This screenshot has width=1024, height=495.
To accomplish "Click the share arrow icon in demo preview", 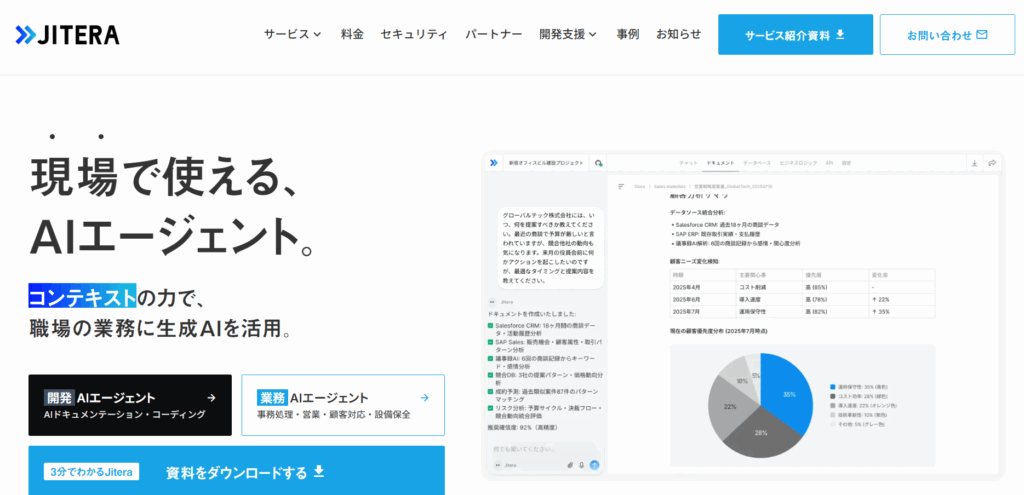I will [992, 163].
